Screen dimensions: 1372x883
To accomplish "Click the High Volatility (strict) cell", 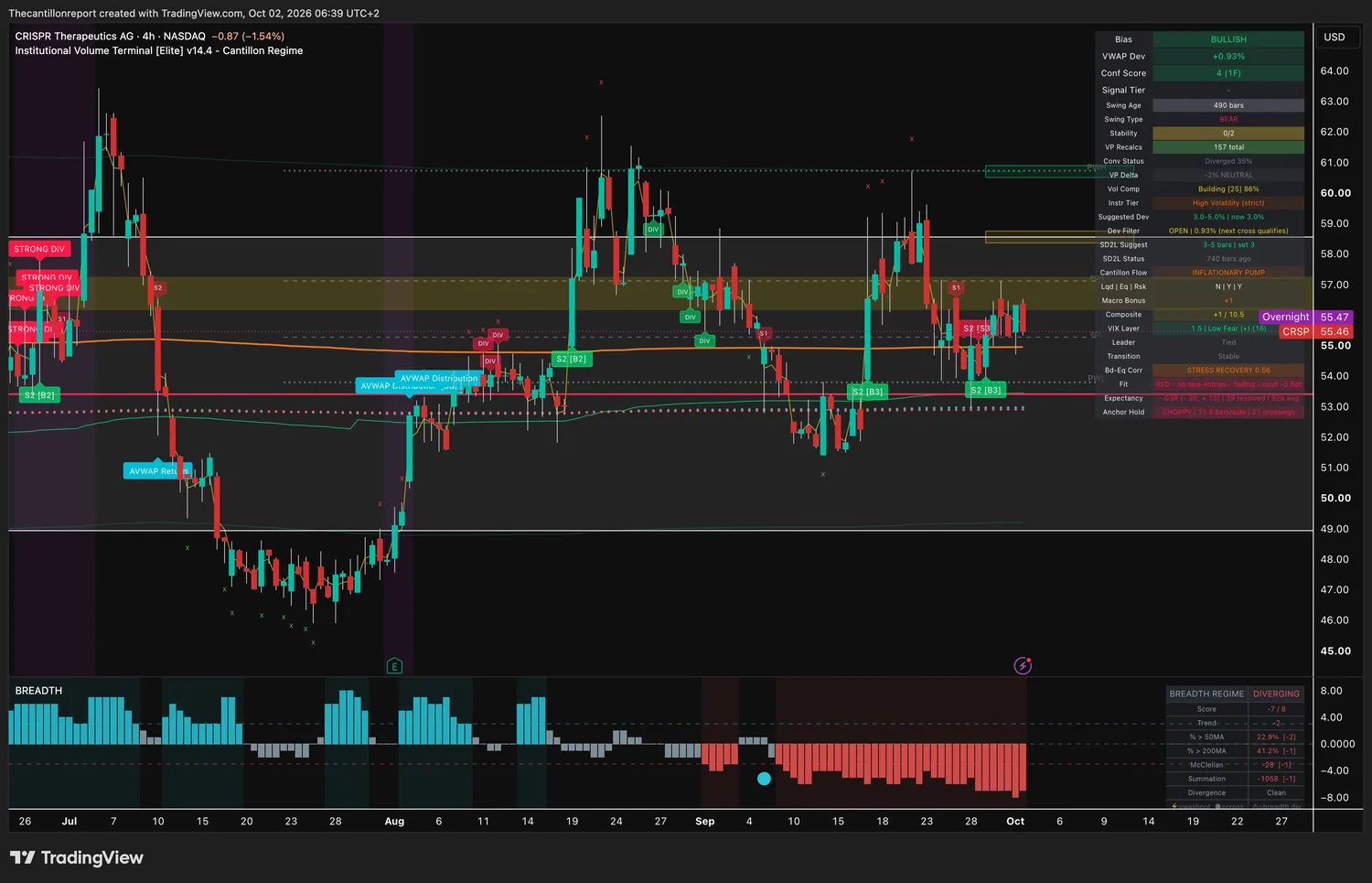I will pos(1228,203).
